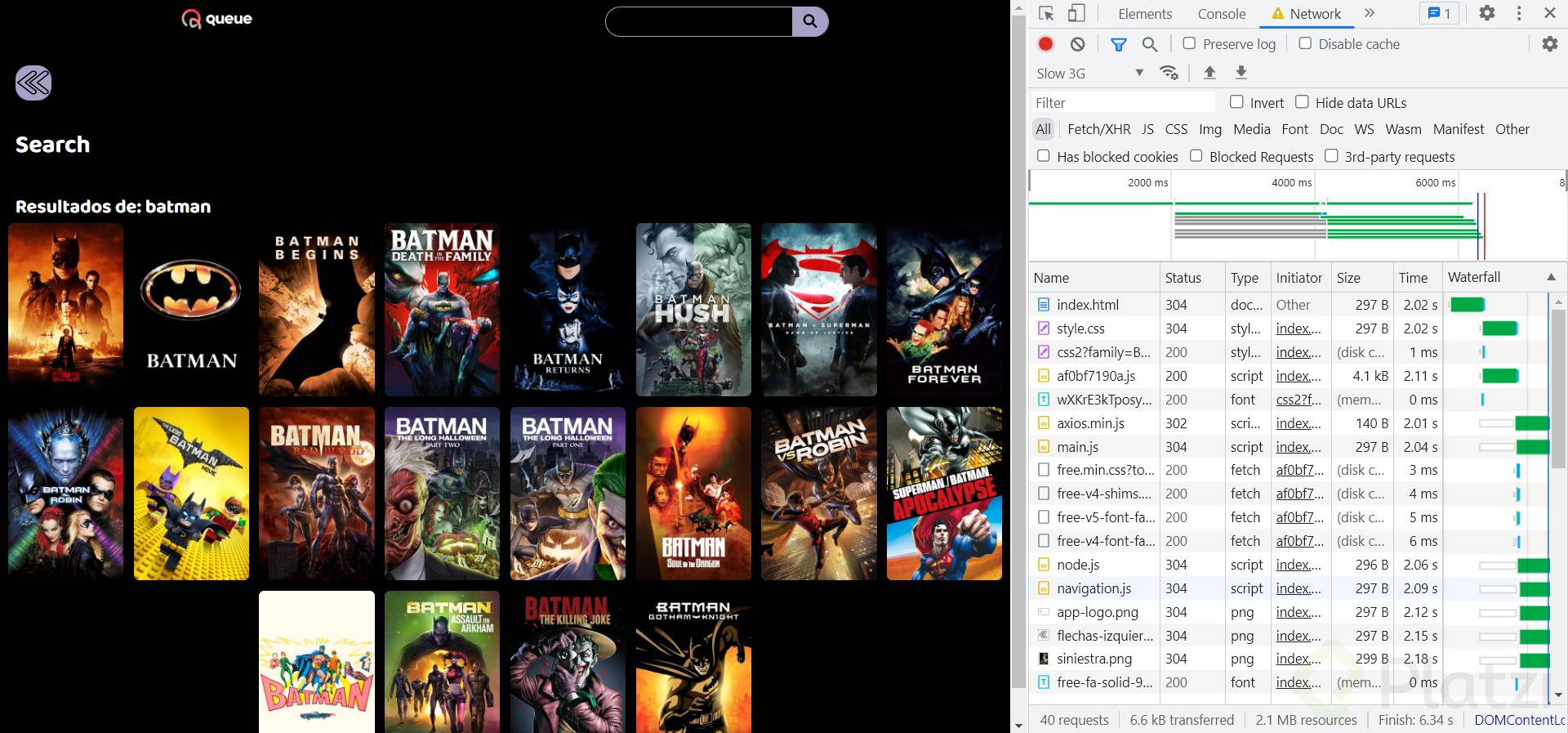
Task: Filter by Fetch/XHR type
Action: point(1099,129)
